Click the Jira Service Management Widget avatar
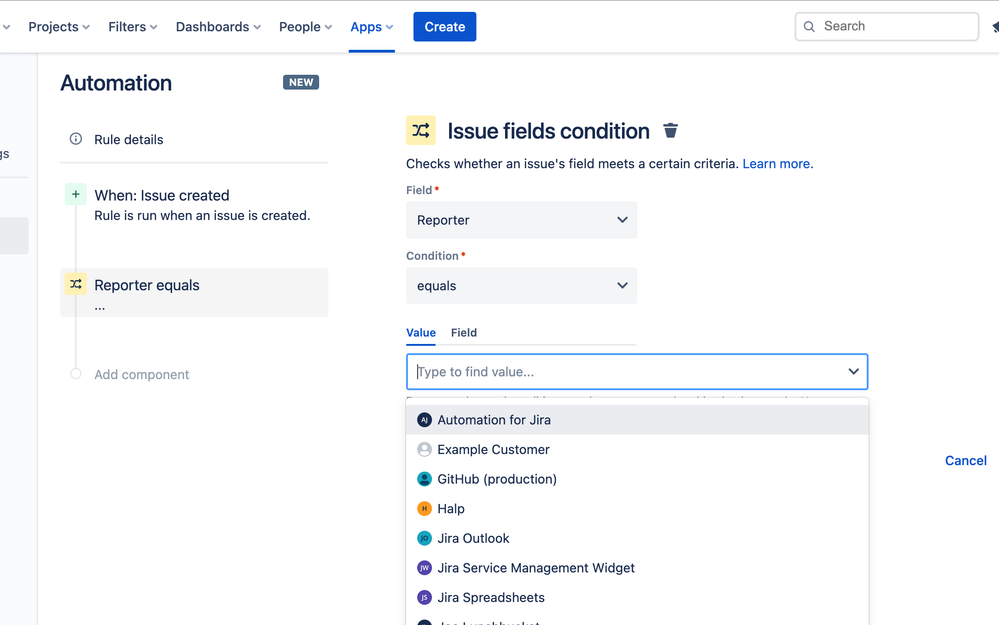The width and height of the screenshot is (999, 625). (424, 568)
